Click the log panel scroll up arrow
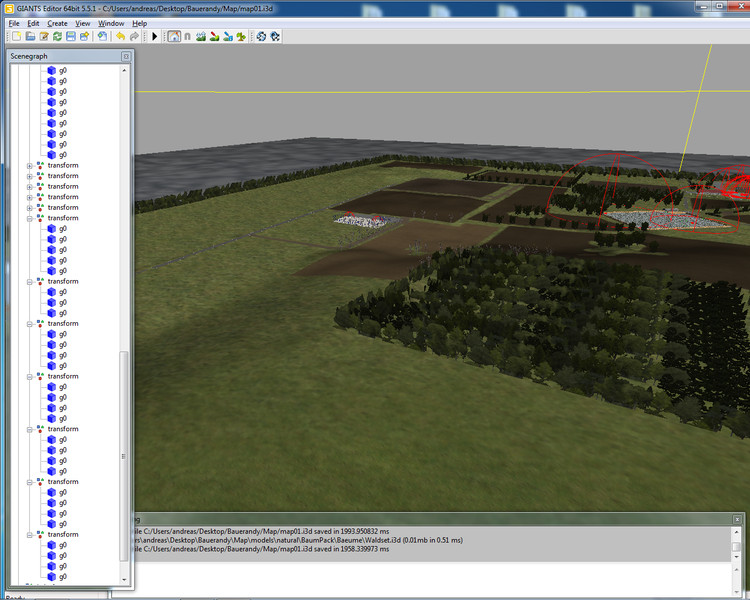Viewport: 750px width, 600px height. click(737, 532)
